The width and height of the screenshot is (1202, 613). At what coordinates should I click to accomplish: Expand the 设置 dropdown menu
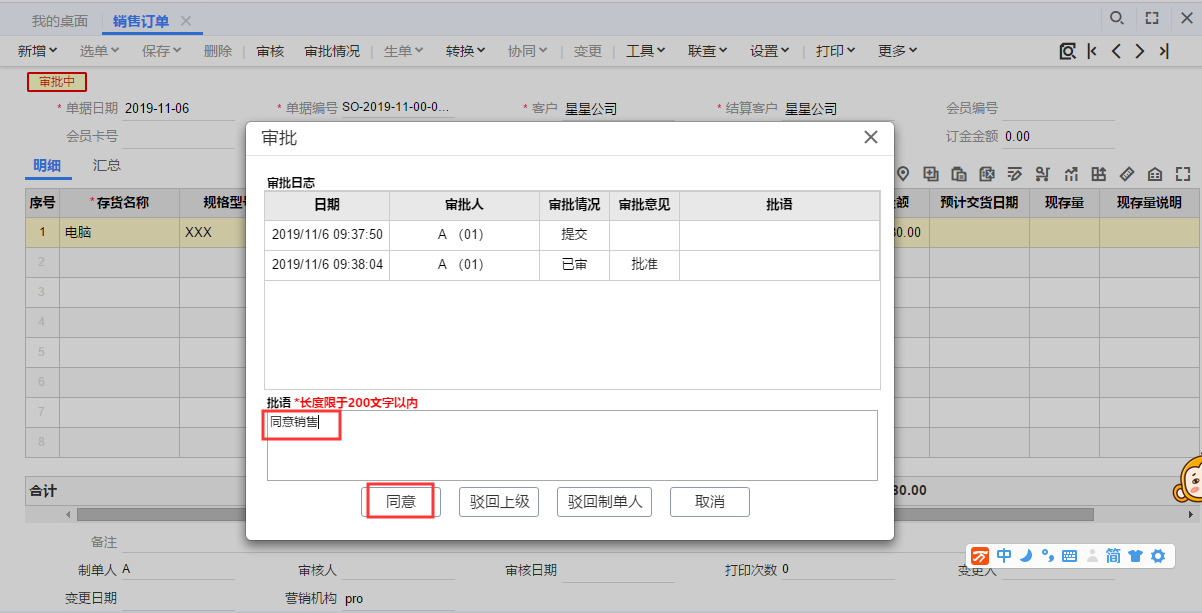pyautogui.click(x=770, y=51)
